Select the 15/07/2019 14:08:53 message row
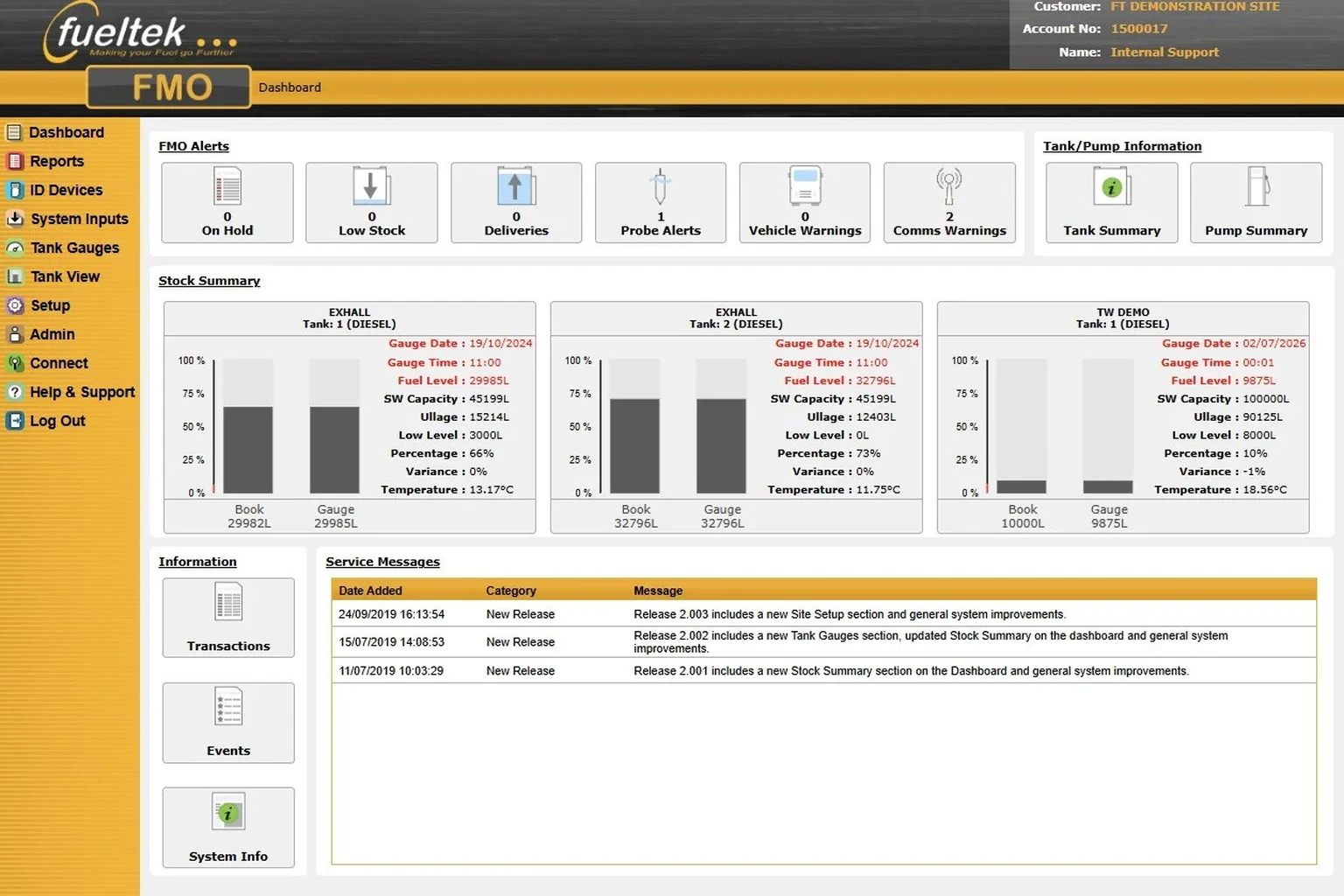The width and height of the screenshot is (1344, 896). pos(823,641)
